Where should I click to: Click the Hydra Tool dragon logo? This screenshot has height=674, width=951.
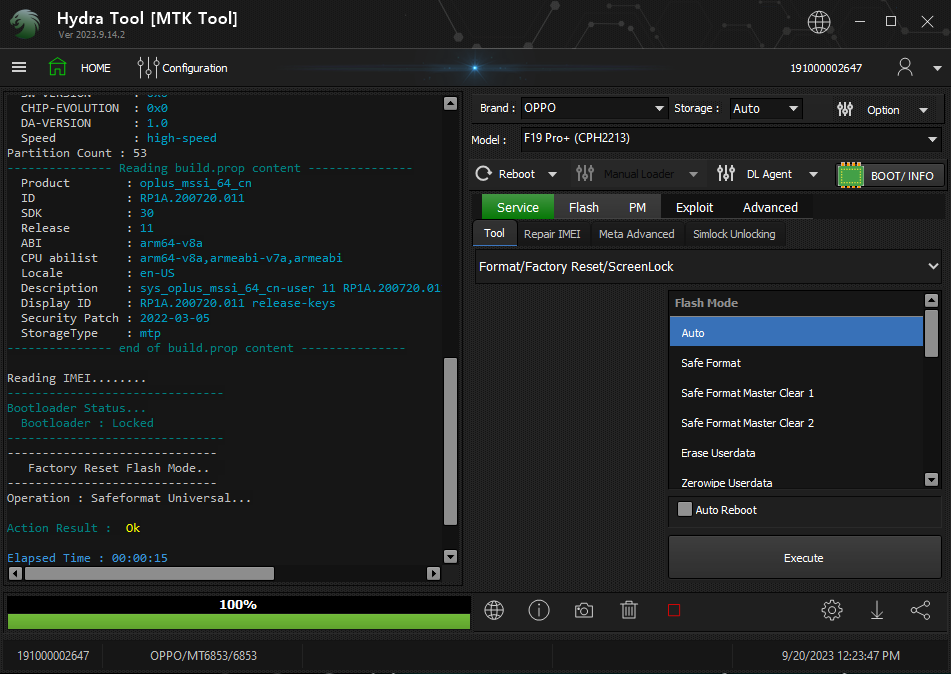(25, 24)
